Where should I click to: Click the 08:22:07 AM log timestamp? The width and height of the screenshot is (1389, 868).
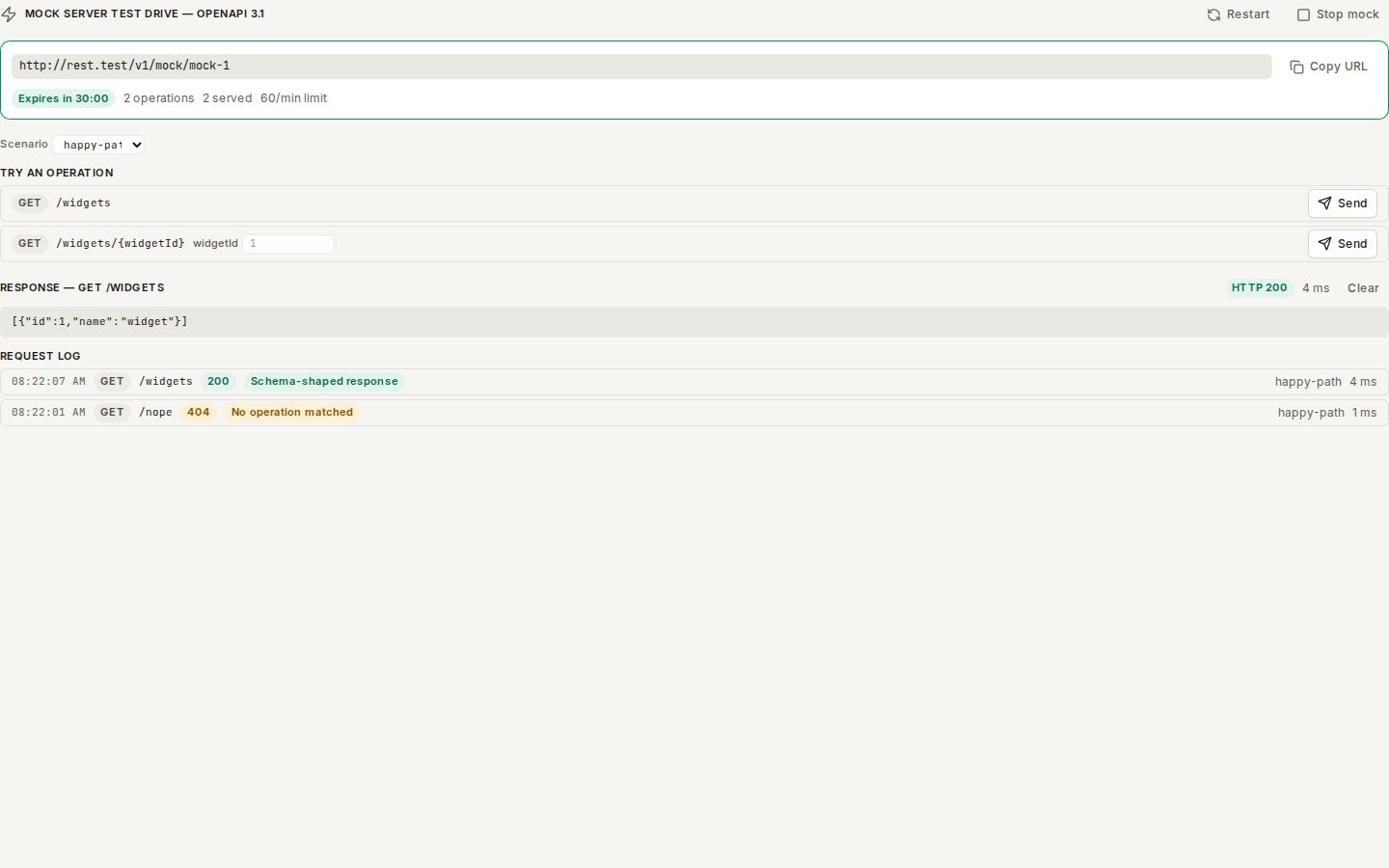[48, 382]
